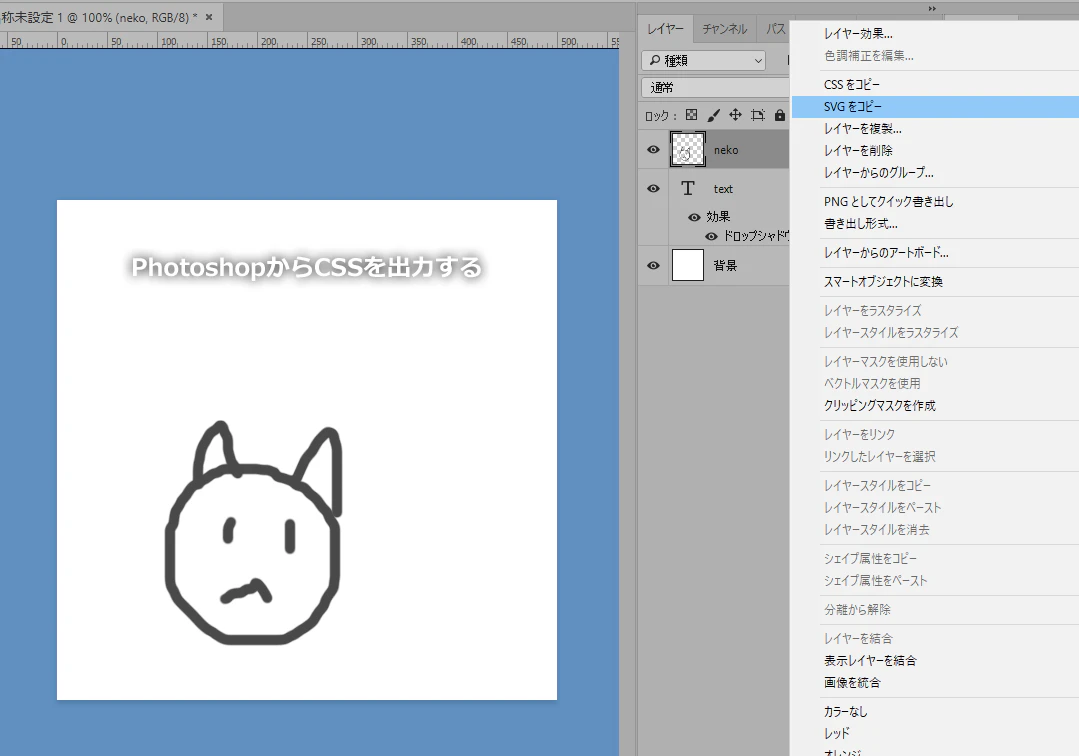Viewport: 1079px width, 756px height.
Task: Click the text layer T icon
Action: pos(687,188)
